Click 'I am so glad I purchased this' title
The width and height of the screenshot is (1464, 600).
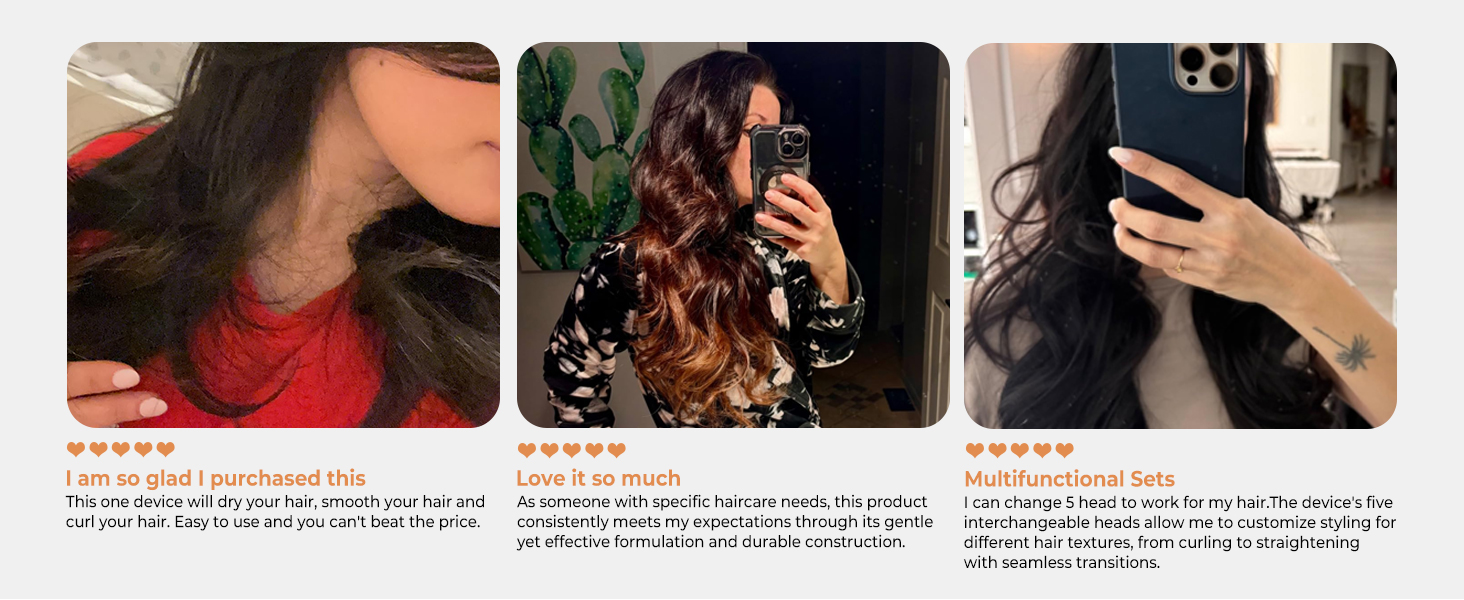point(216,478)
